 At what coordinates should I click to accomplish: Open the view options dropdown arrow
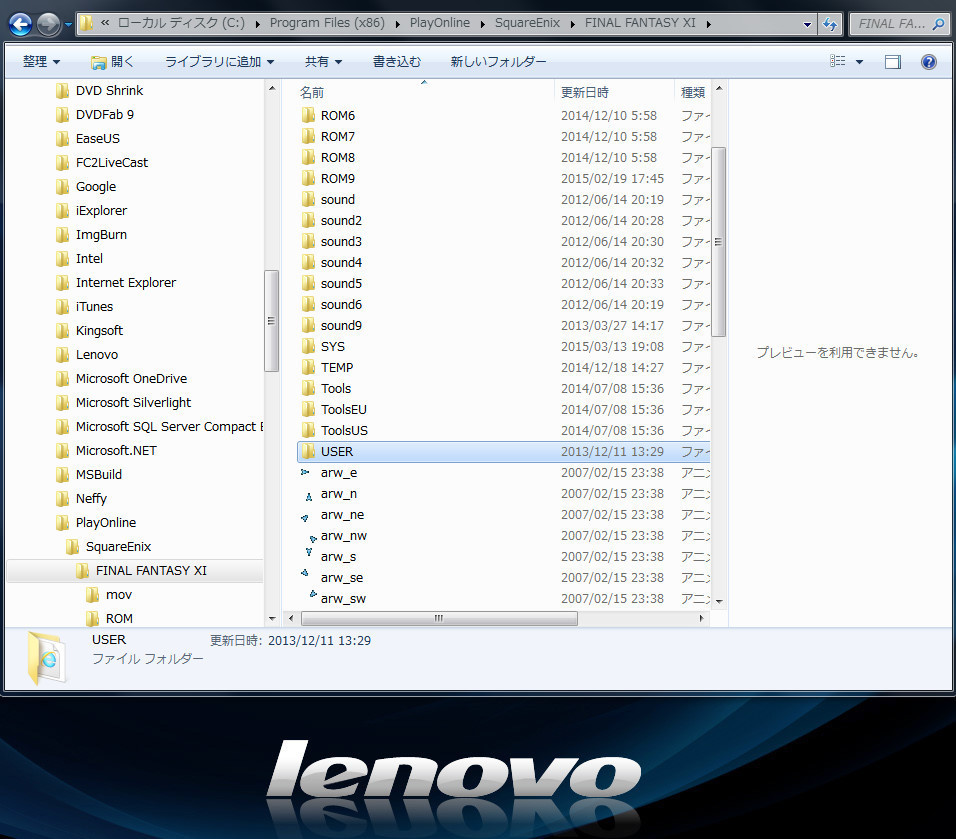[x=859, y=62]
